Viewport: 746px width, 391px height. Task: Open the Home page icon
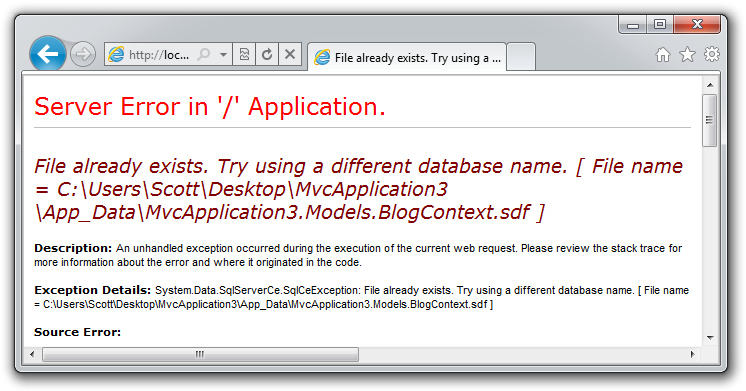click(x=663, y=55)
